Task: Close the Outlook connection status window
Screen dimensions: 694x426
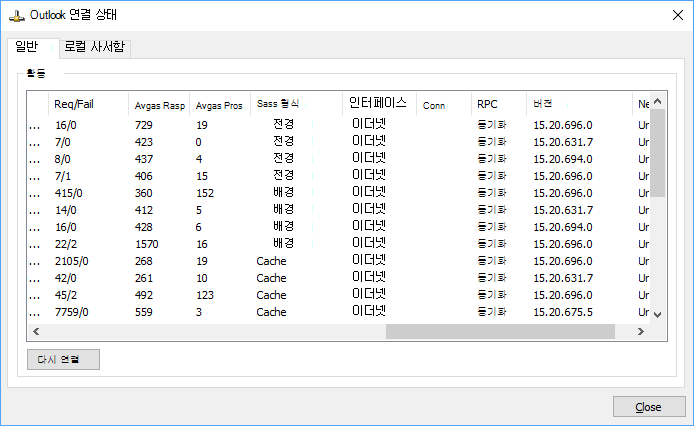Action: [677, 15]
